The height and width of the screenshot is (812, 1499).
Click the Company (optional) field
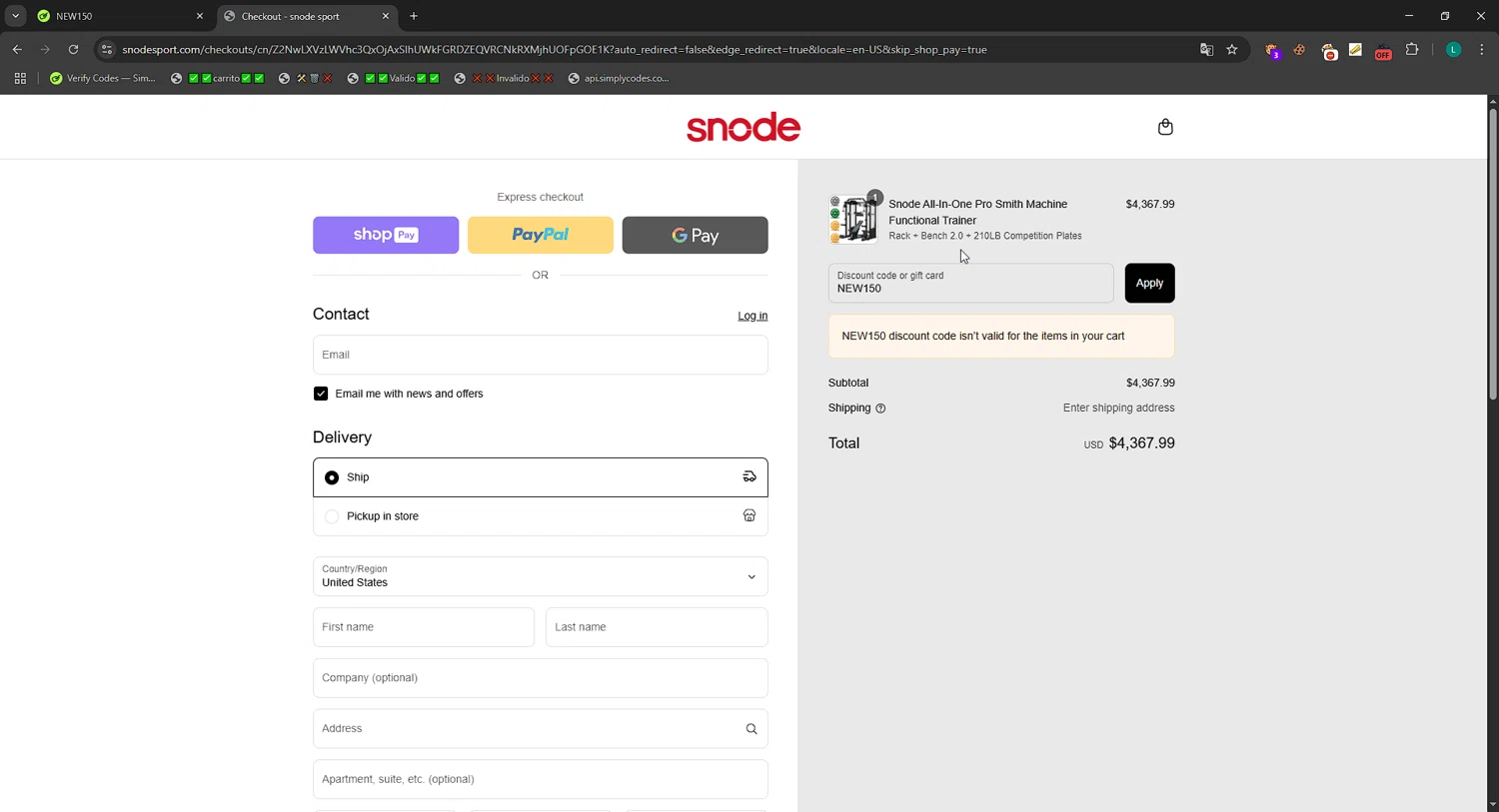tap(541, 678)
